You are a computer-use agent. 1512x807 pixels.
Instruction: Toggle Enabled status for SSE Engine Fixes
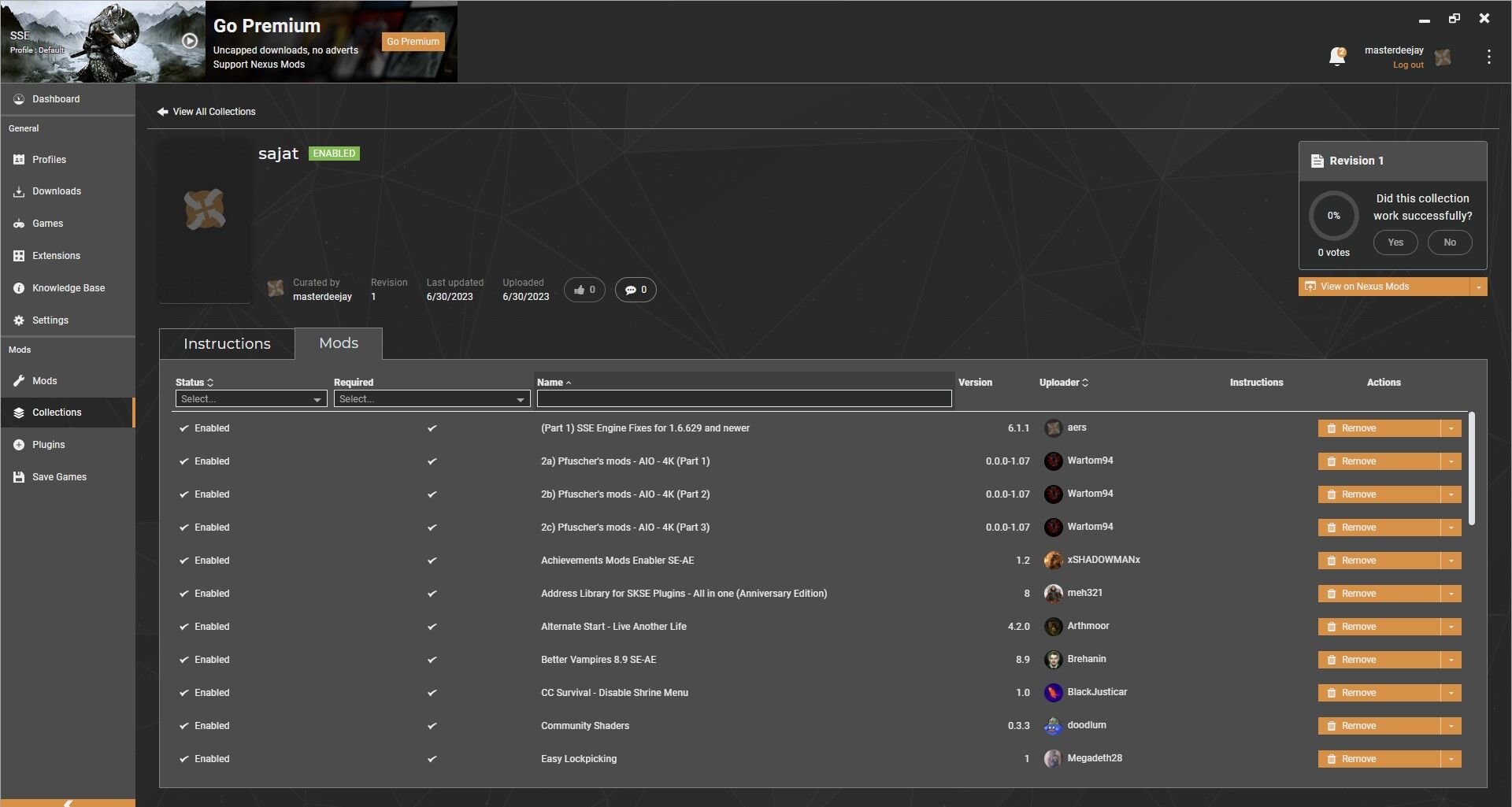pos(204,428)
